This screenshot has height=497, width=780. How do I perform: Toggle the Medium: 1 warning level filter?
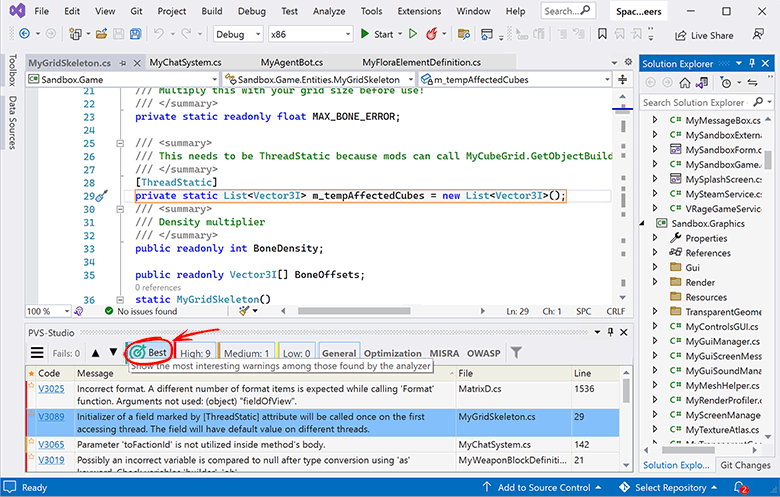(x=246, y=353)
